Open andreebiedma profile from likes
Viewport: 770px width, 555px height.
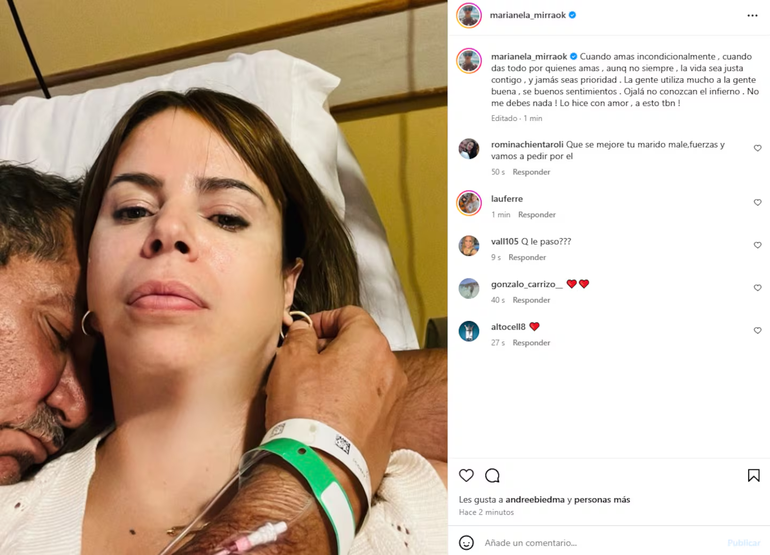[x=535, y=500]
